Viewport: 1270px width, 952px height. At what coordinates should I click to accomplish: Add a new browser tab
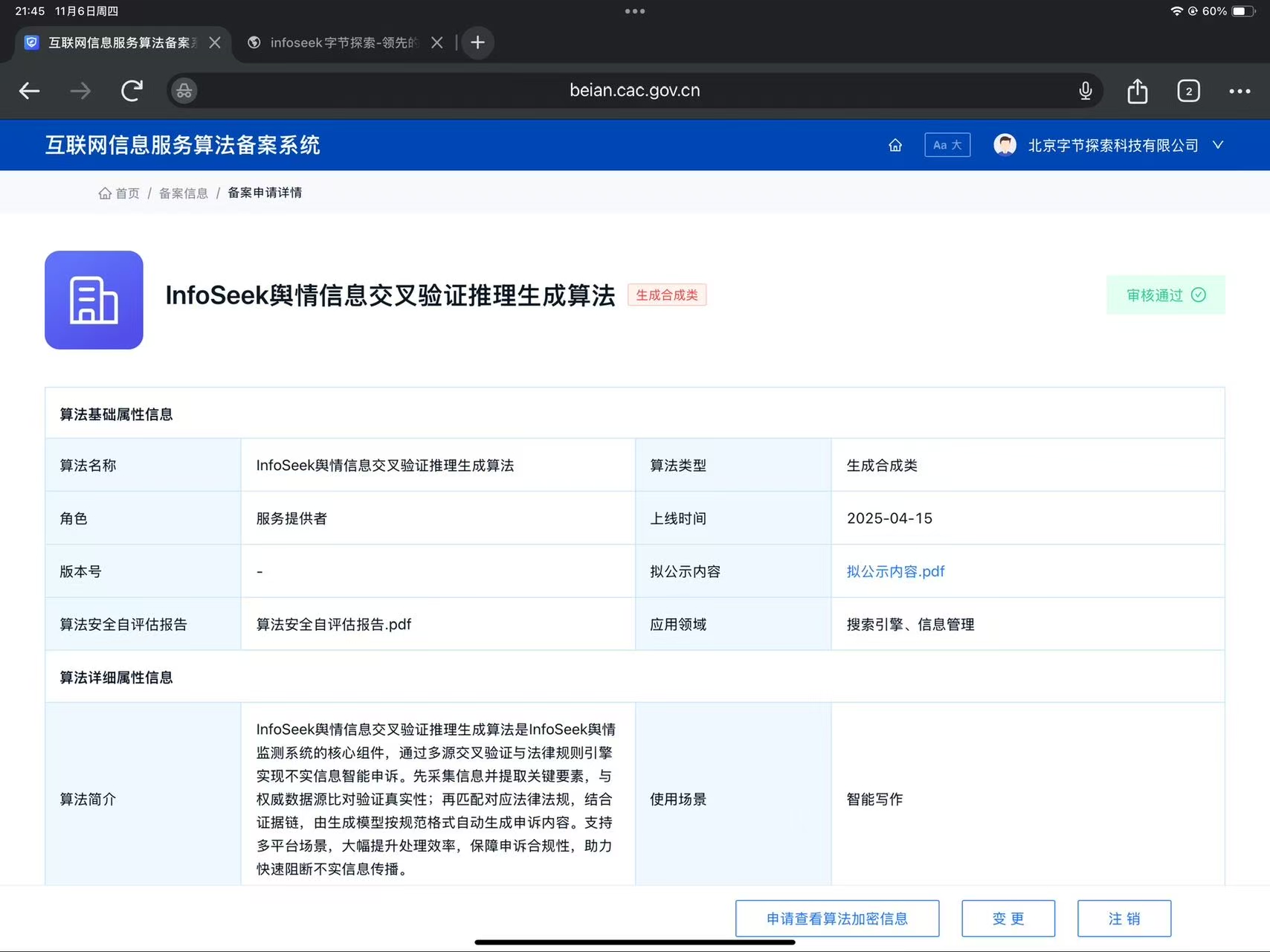(477, 42)
